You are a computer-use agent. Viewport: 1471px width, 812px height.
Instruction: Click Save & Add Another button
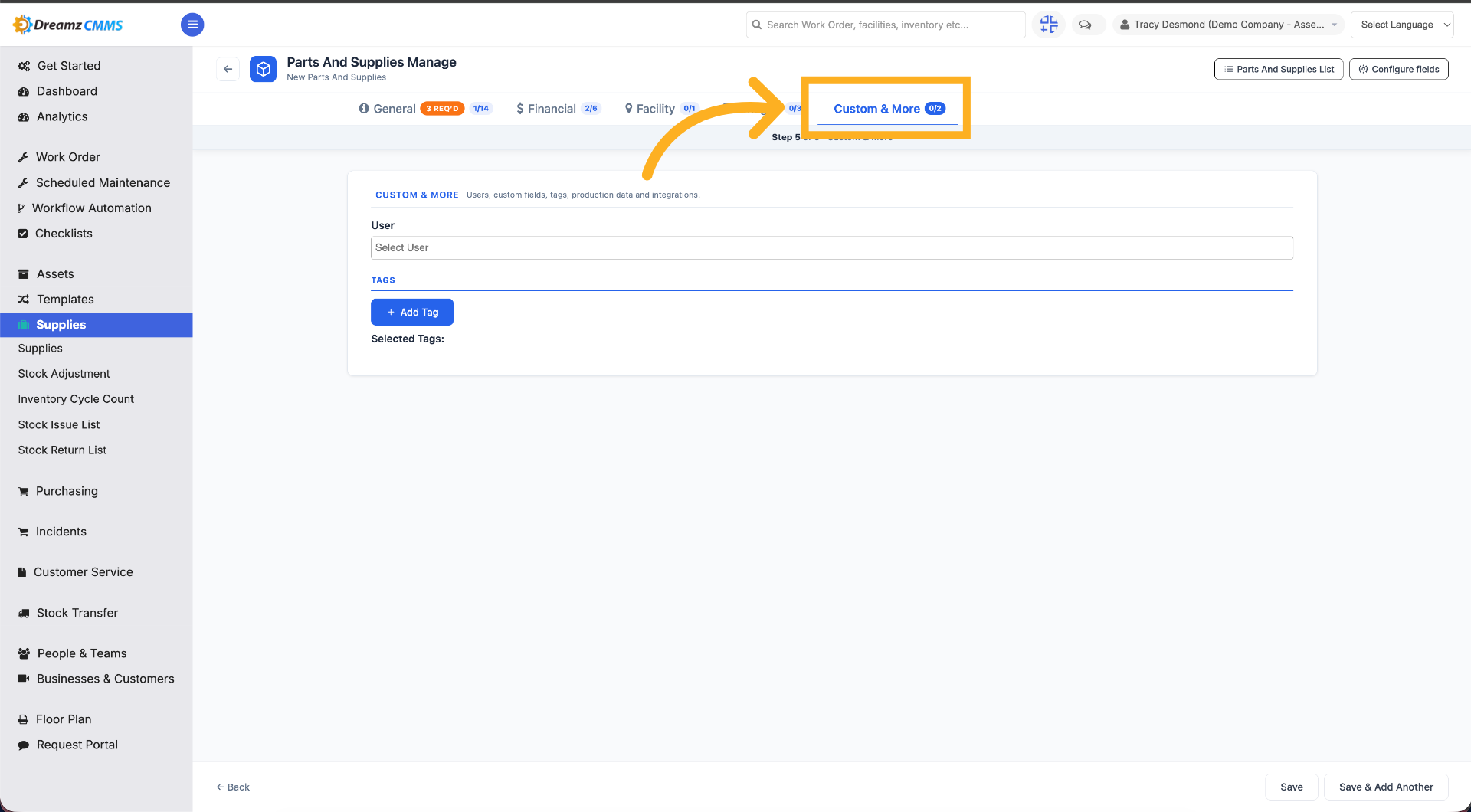pyautogui.click(x=1386, y=787)
